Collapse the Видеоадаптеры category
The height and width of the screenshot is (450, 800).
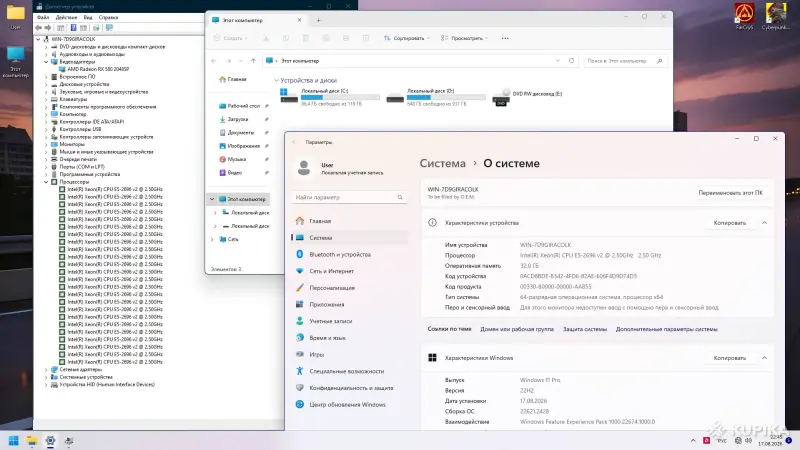(46, 62)
